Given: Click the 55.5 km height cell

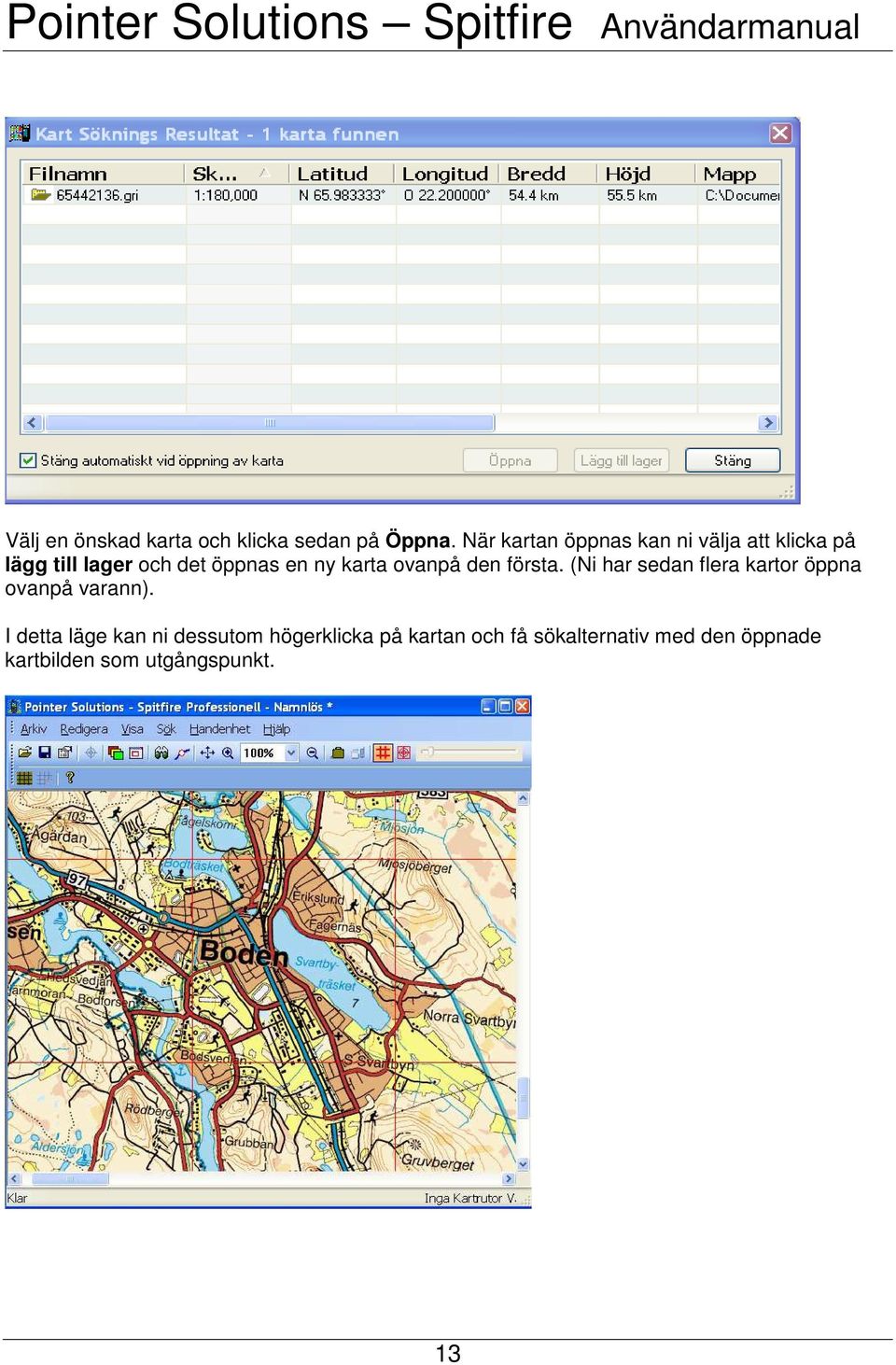Looking at the screenshot, I should [x=632, y=195].
